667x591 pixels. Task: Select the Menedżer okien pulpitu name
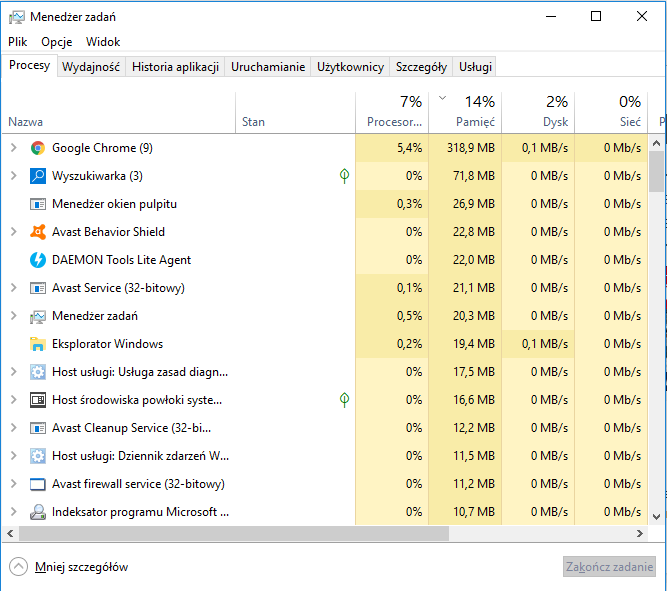(114, 204)
